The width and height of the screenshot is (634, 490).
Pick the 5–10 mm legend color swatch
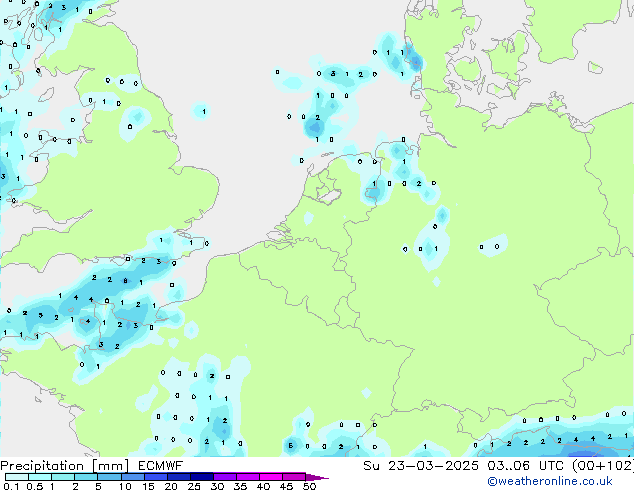pos(109,477)
